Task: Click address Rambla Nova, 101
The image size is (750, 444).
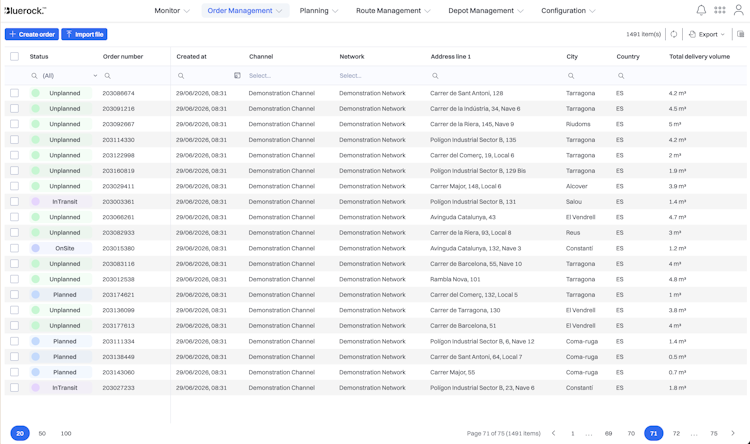Action: [x=455, y=279]
